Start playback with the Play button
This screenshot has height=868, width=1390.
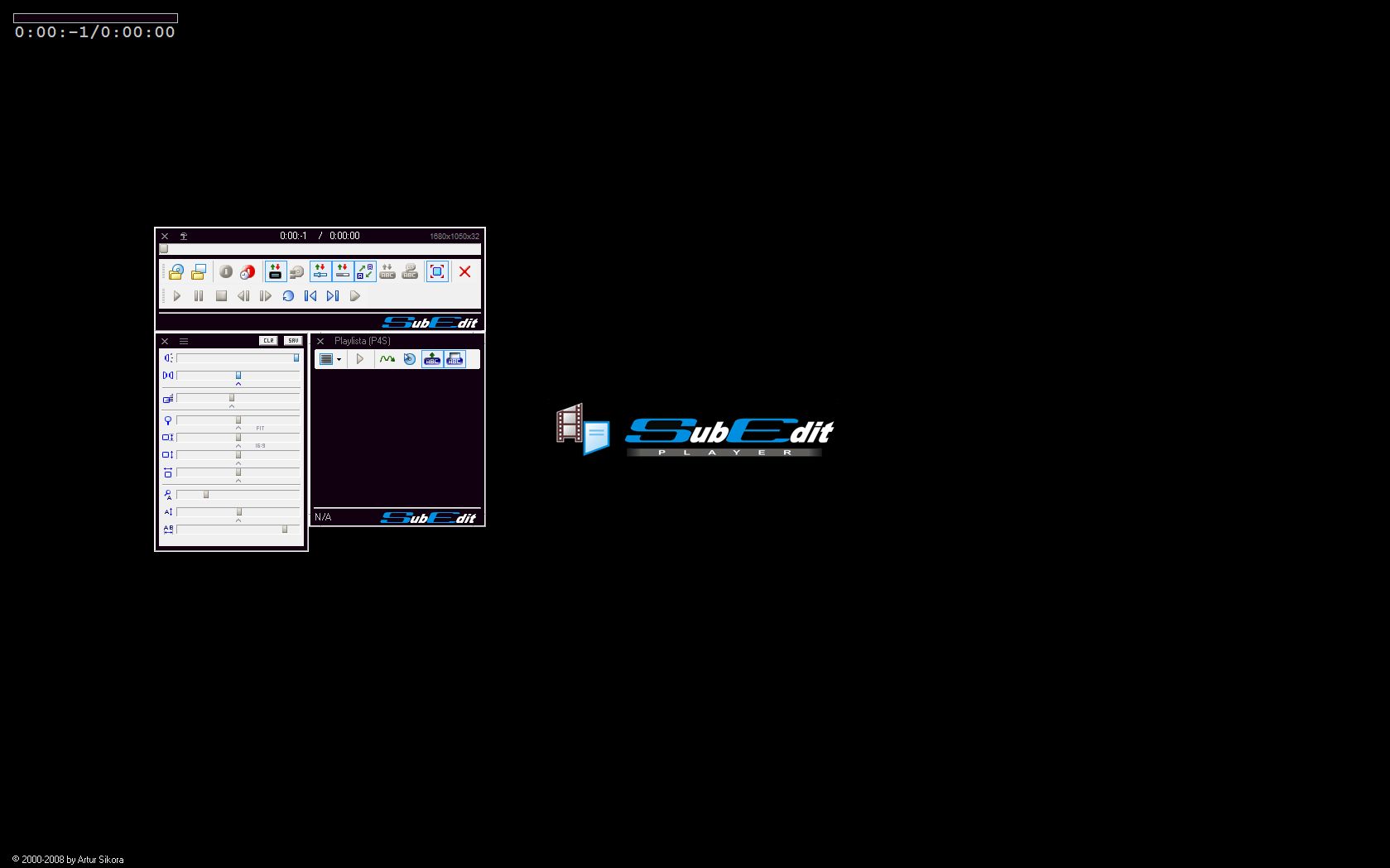point(176,295)
